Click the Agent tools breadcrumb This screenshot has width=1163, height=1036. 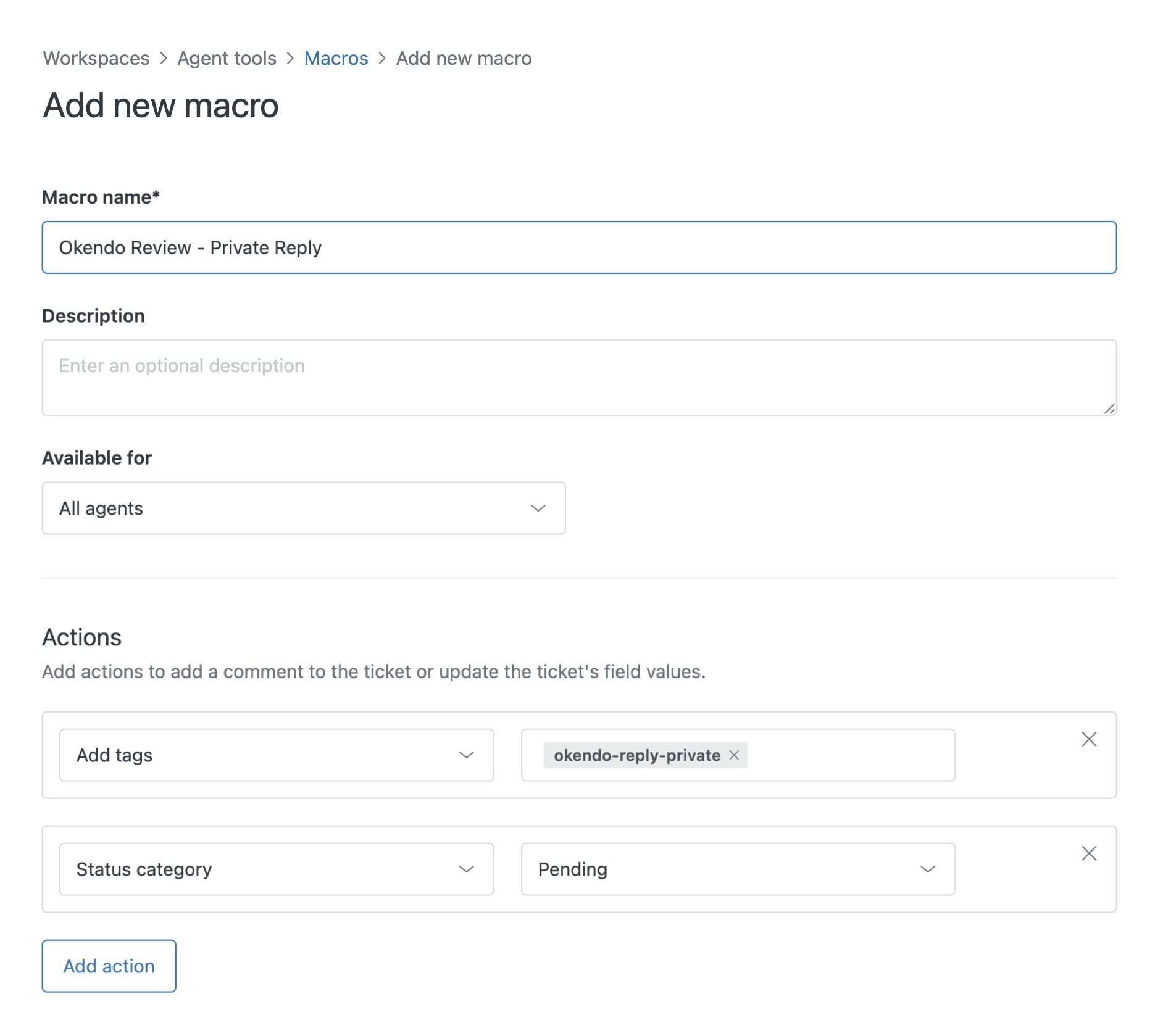[227, 58]
